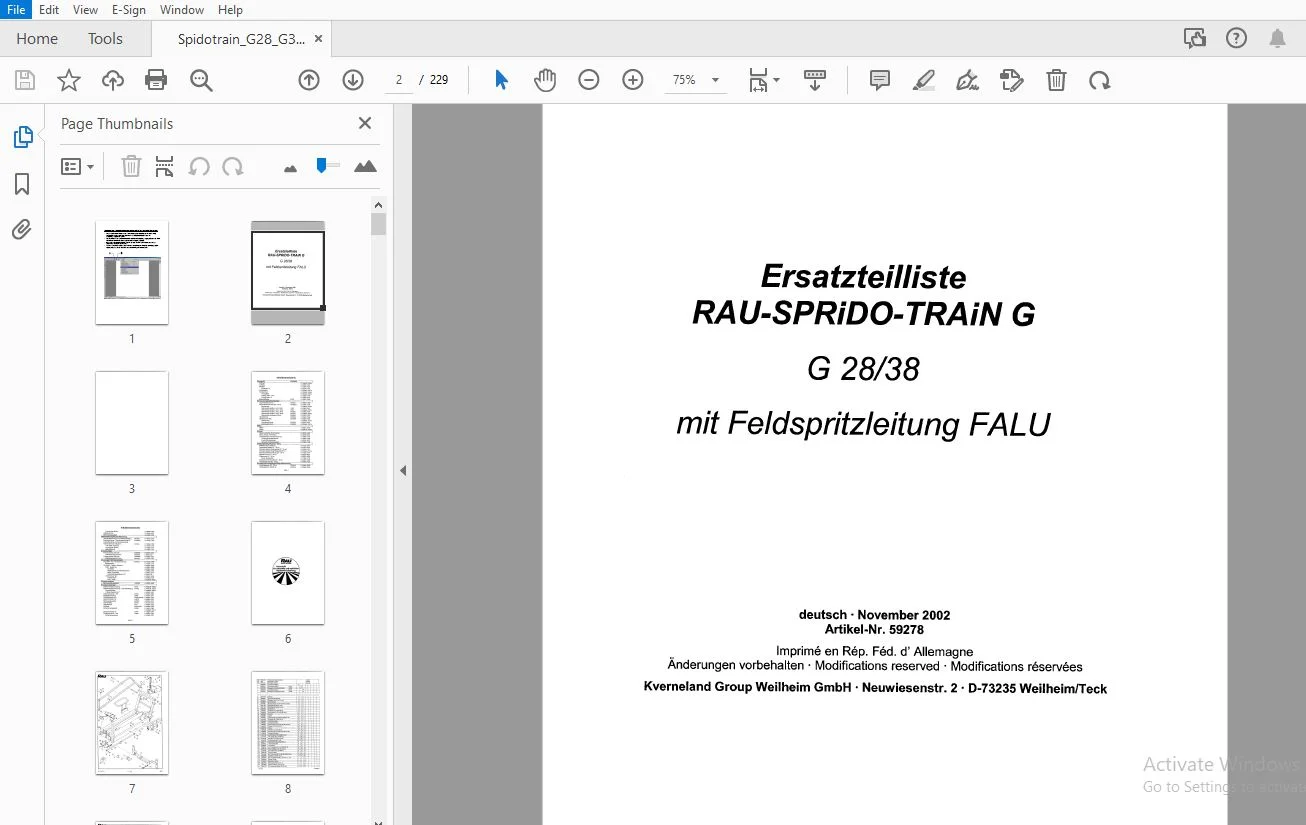Screen dimensions: 1306x825
Task: Click the Save file icon
Action: [24, 81]
